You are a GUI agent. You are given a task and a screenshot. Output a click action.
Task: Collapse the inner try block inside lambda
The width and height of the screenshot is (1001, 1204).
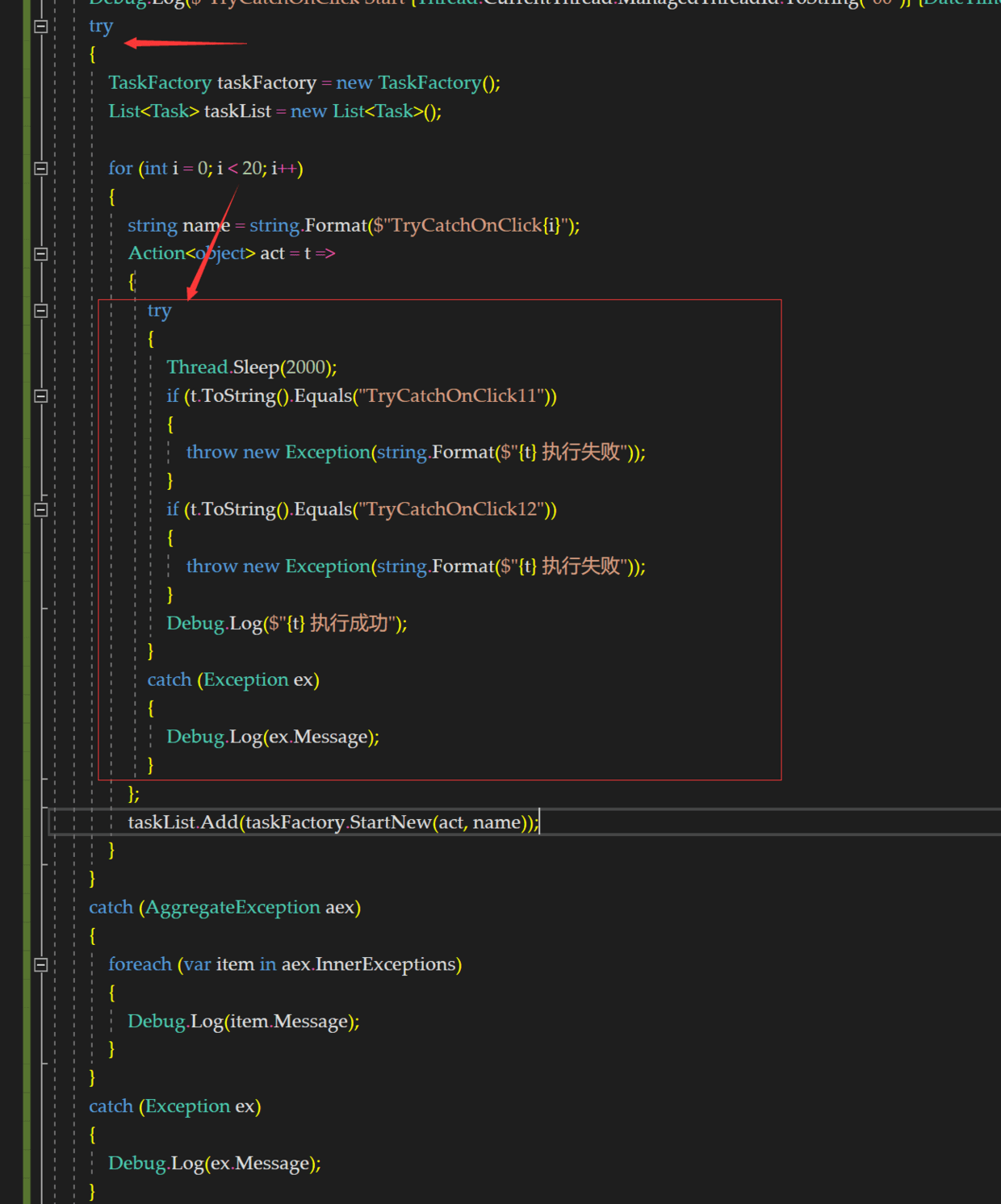41,311
